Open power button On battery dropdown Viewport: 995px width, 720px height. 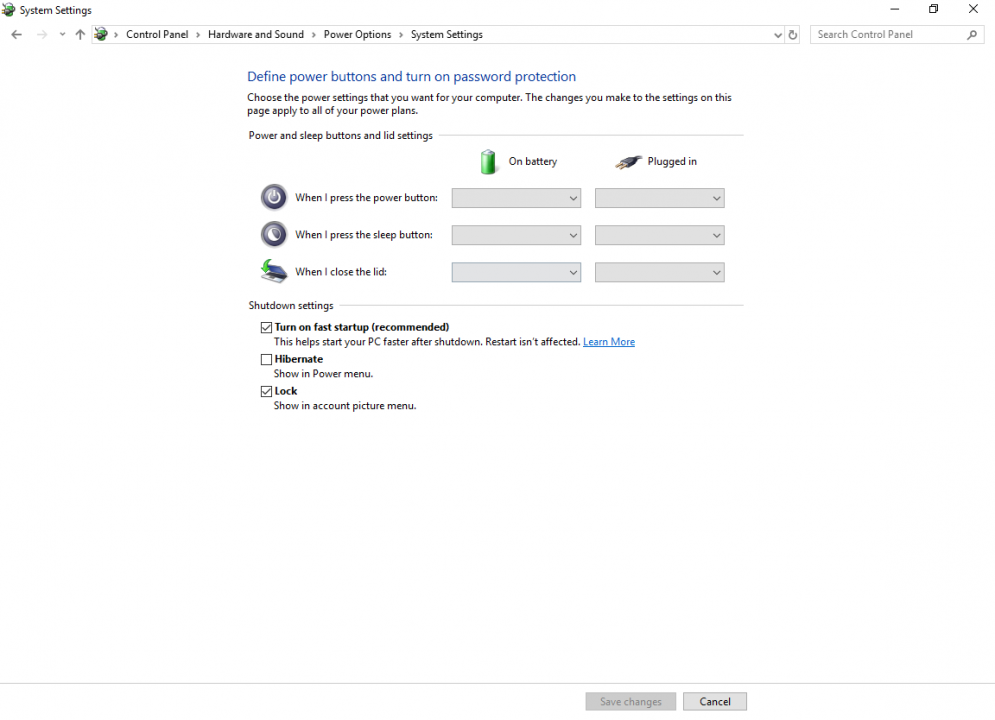517,198
